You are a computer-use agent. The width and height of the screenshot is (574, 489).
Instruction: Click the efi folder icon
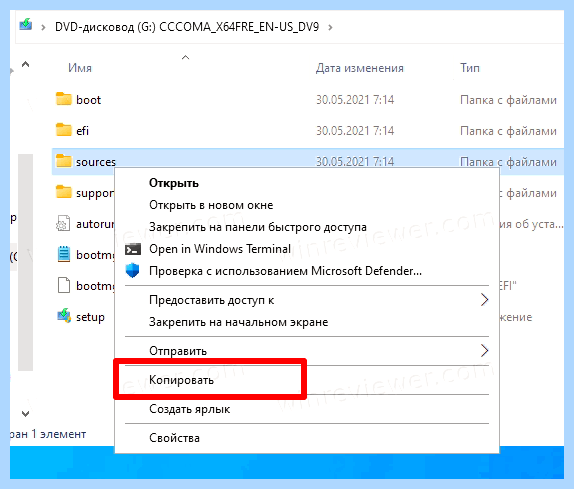tap(64, 130)
